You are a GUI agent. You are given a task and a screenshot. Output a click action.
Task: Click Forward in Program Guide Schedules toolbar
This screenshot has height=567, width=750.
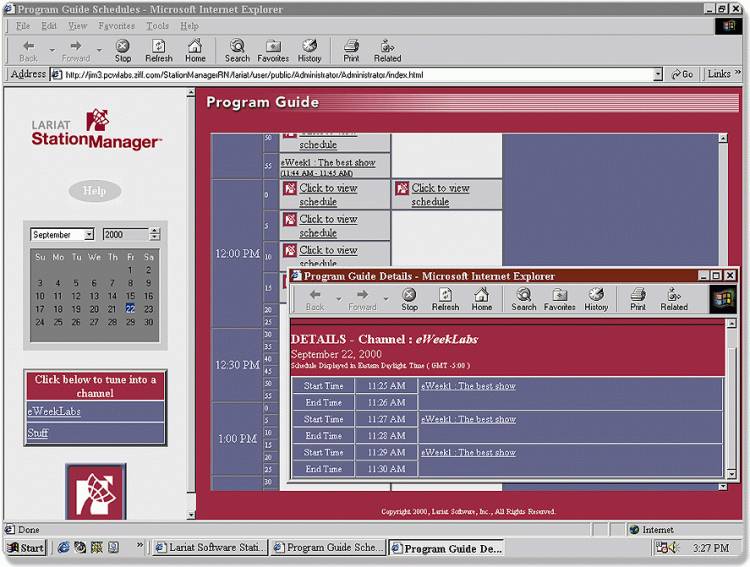(76, 51)
